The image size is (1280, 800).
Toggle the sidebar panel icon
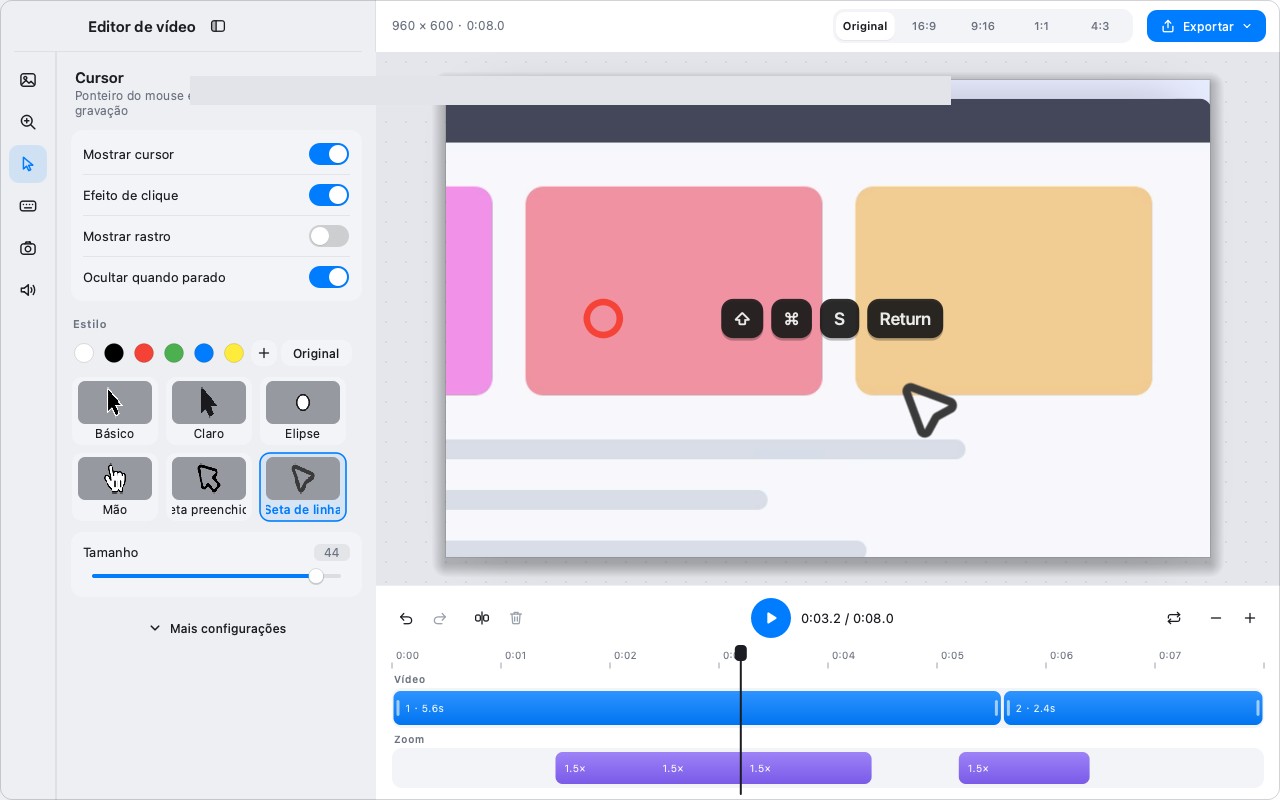coord(218,26)
